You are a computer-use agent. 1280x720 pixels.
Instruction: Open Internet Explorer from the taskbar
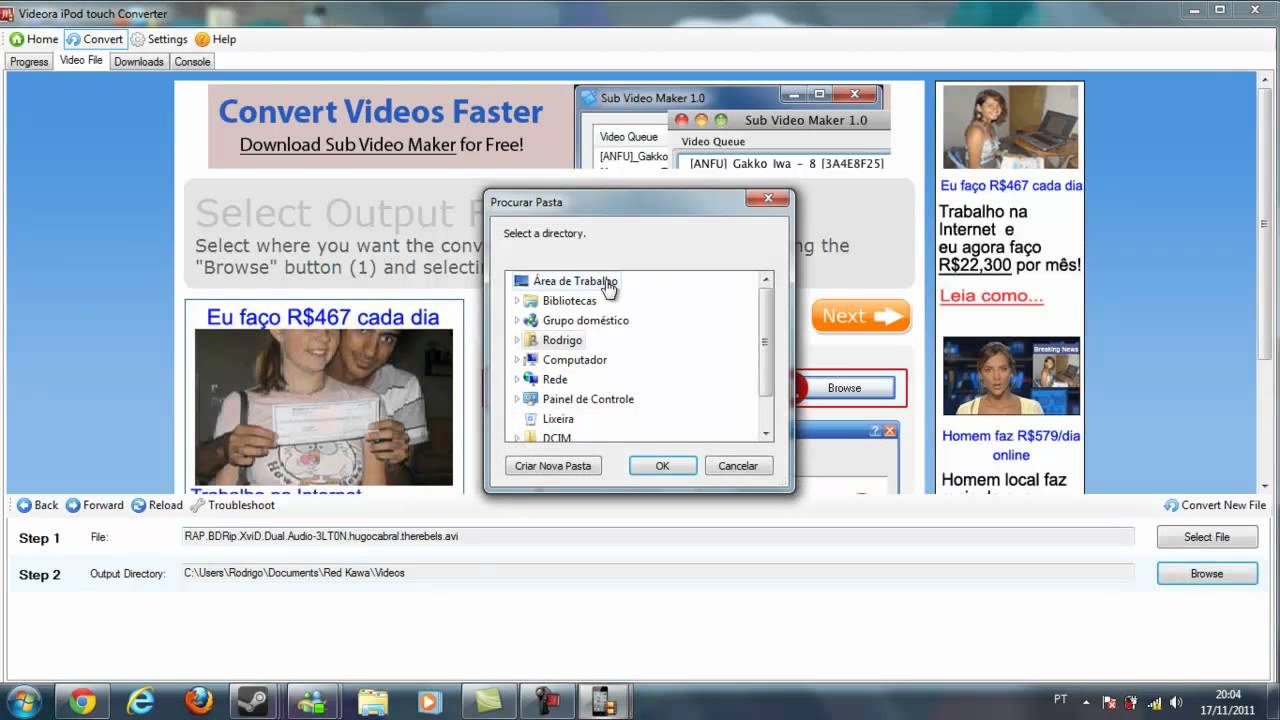coord(140,702)
